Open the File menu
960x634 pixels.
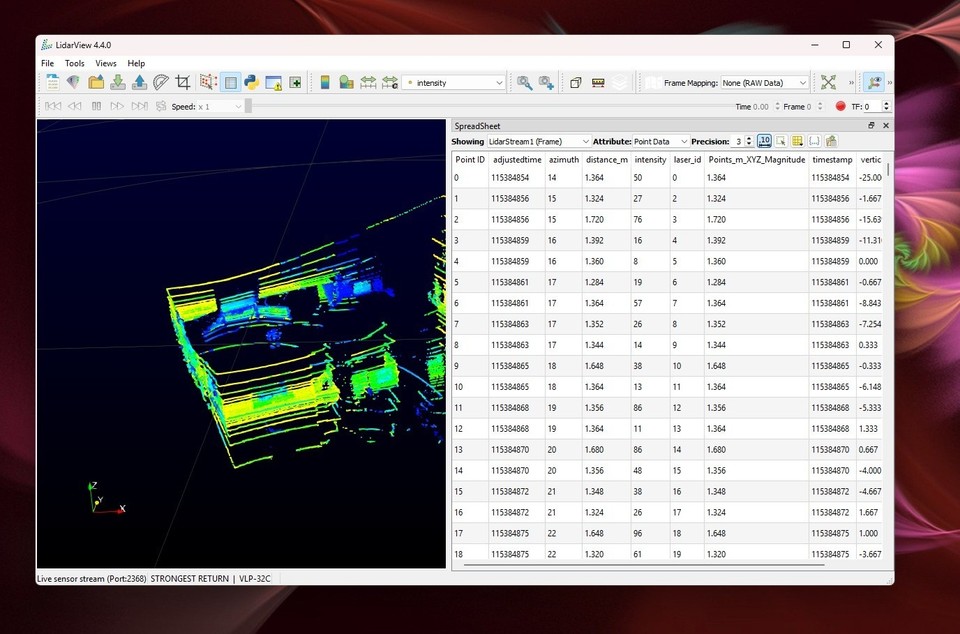[x=47, y=63]
